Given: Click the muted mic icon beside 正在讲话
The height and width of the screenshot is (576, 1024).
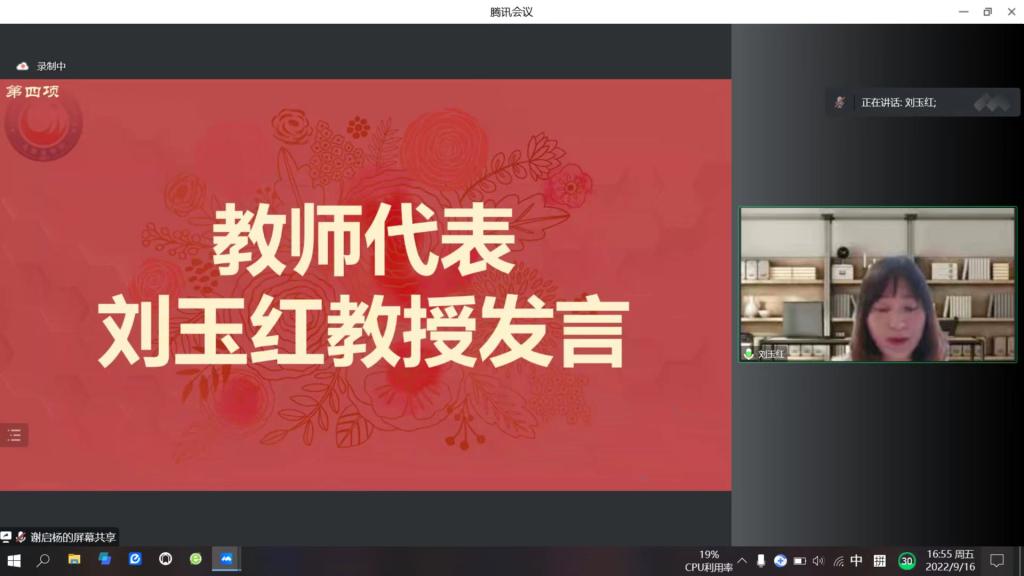Looking at the screenshot, I should click(x=841, y=102).
